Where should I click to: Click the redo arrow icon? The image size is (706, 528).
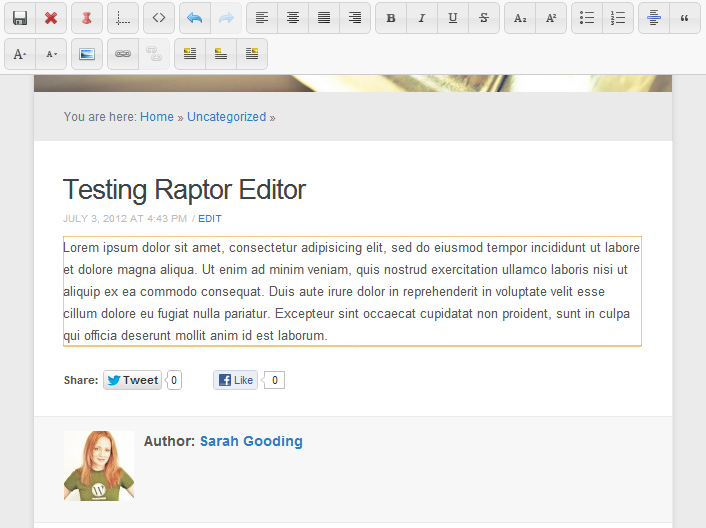226,18
